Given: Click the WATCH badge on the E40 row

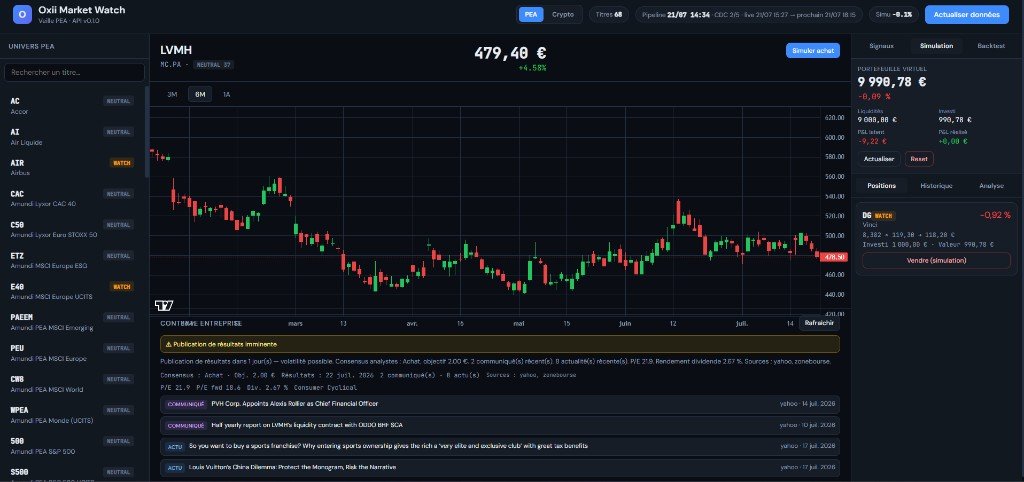Looking at the screenshot, I should click(121, 287).
